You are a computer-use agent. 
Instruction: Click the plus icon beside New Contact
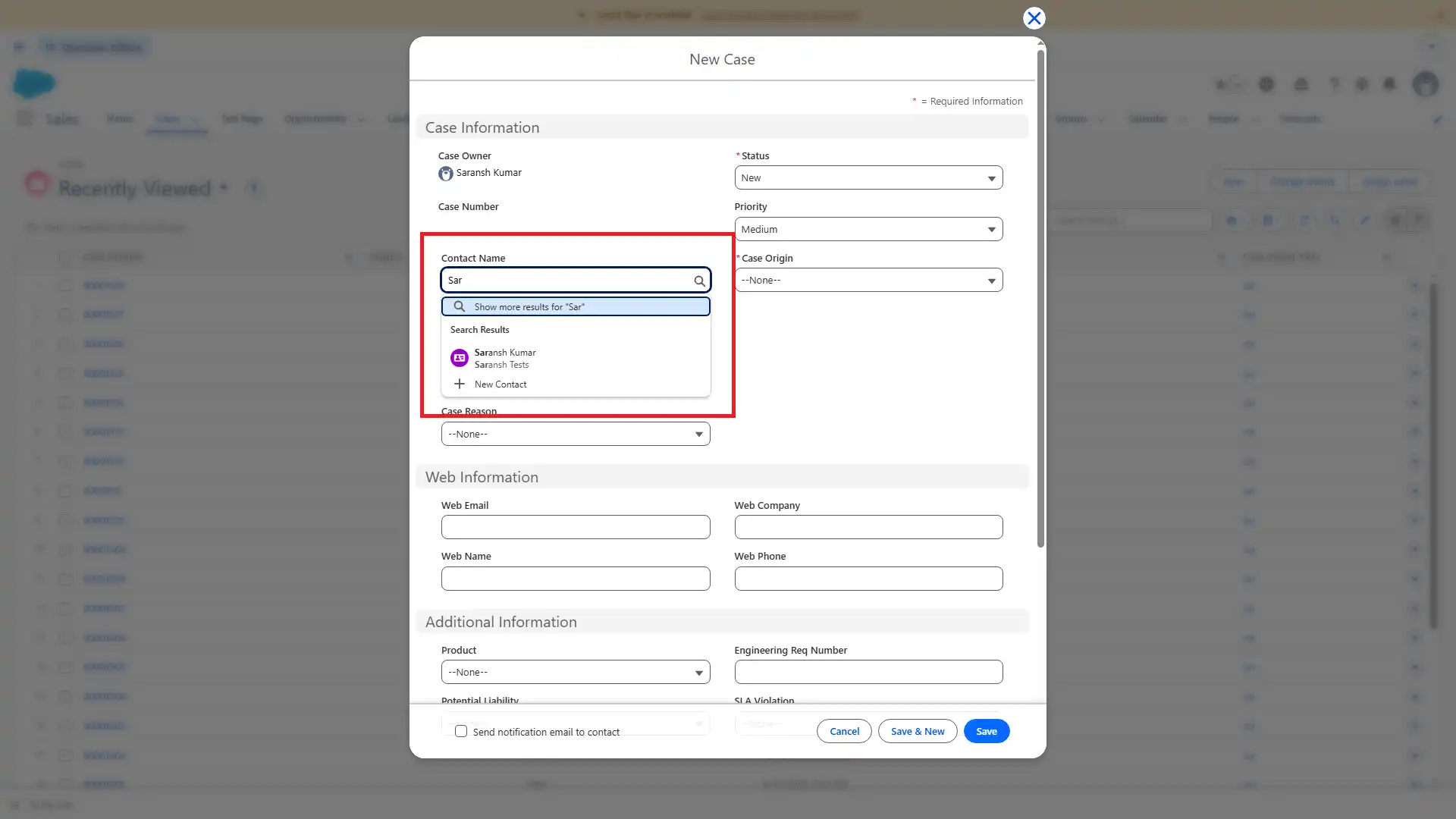[459, 384]
